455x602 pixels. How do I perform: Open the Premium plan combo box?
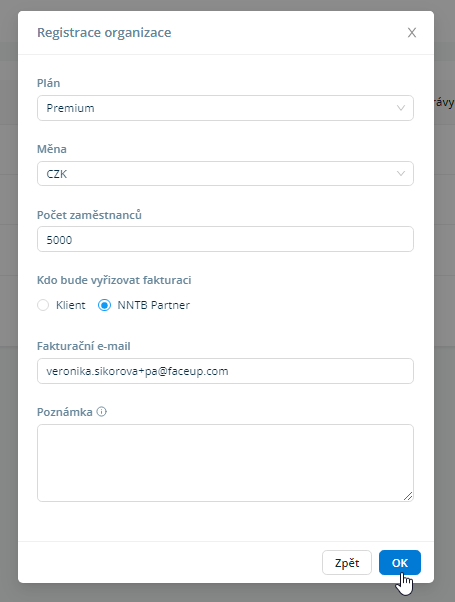[x=225, y=108]
